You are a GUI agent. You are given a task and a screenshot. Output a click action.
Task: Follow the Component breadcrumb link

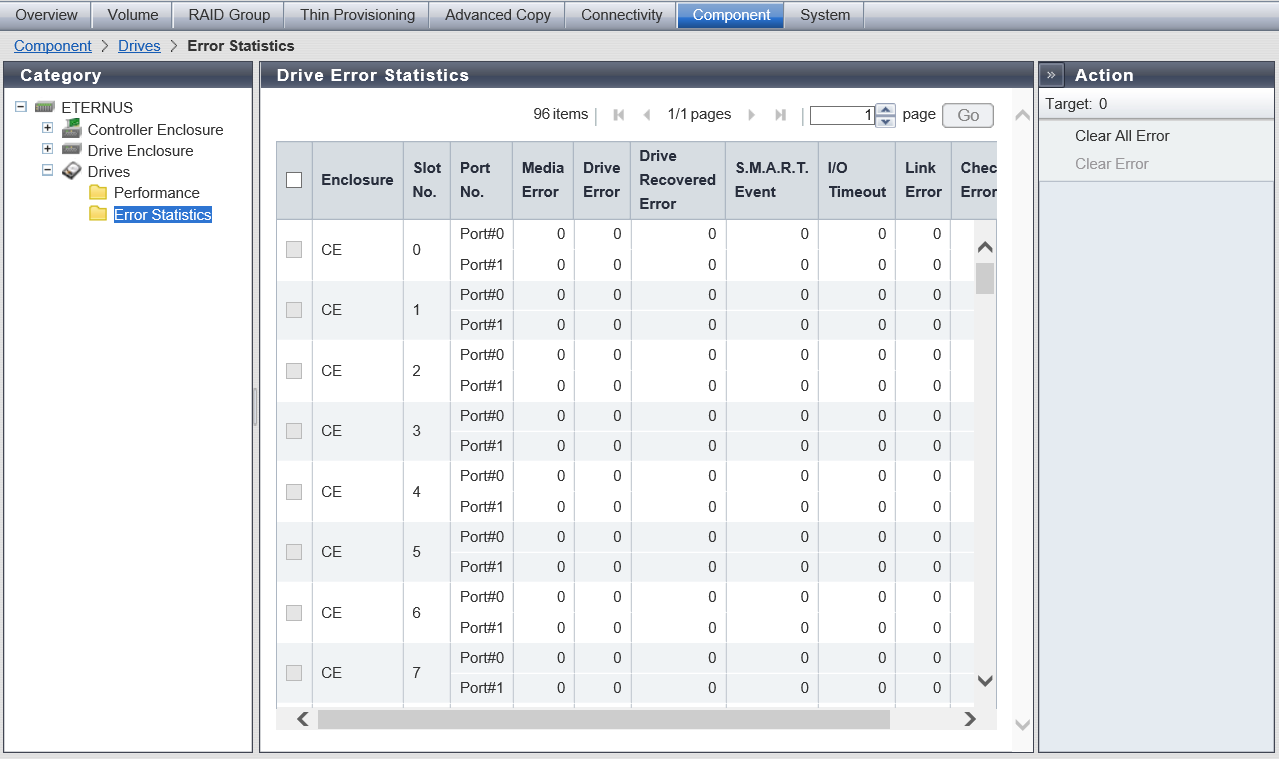pos(52,46)
